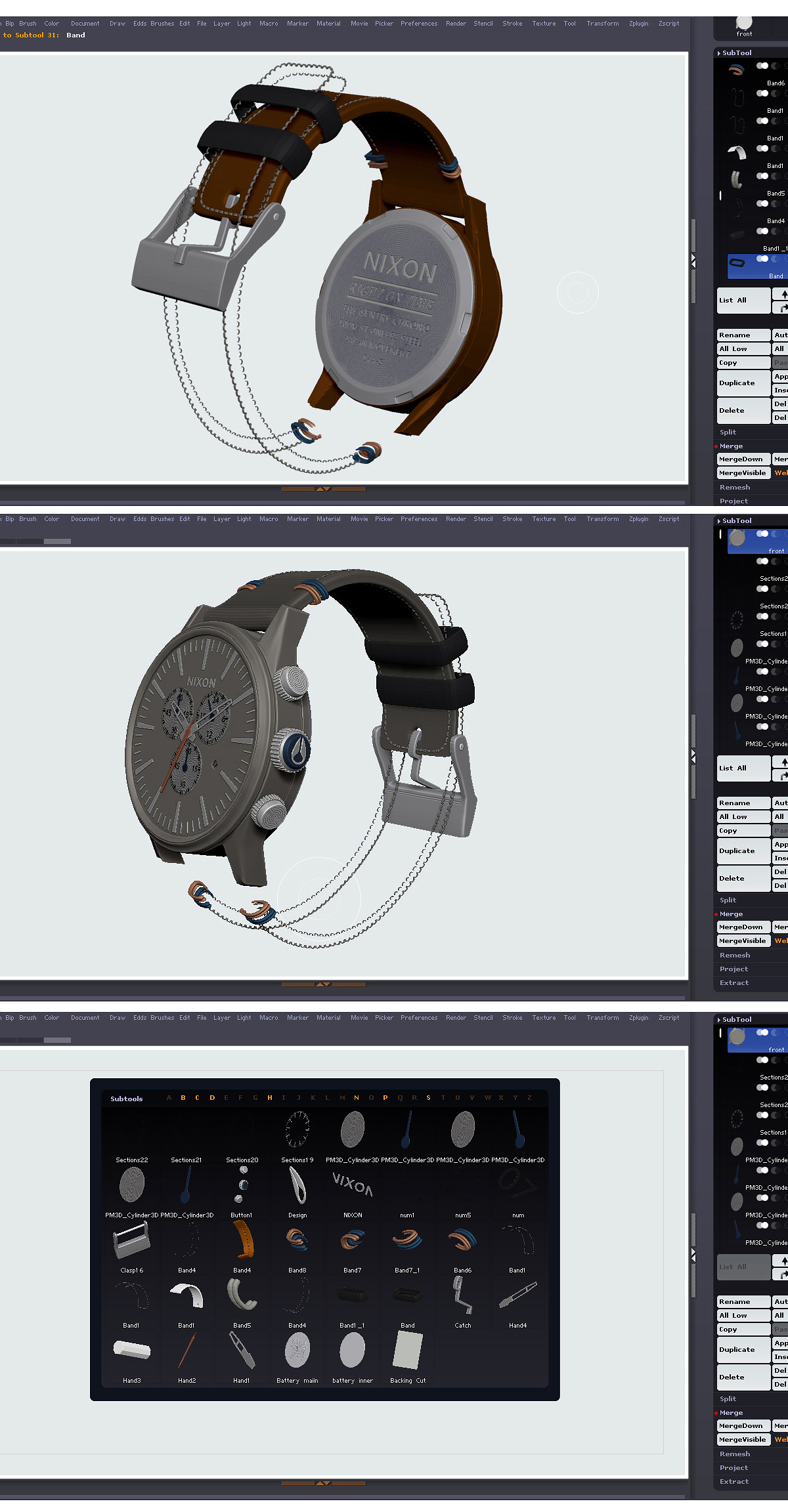Toggle visibility of Sections1 subtool in bottom screenshot

[762, 1115]
